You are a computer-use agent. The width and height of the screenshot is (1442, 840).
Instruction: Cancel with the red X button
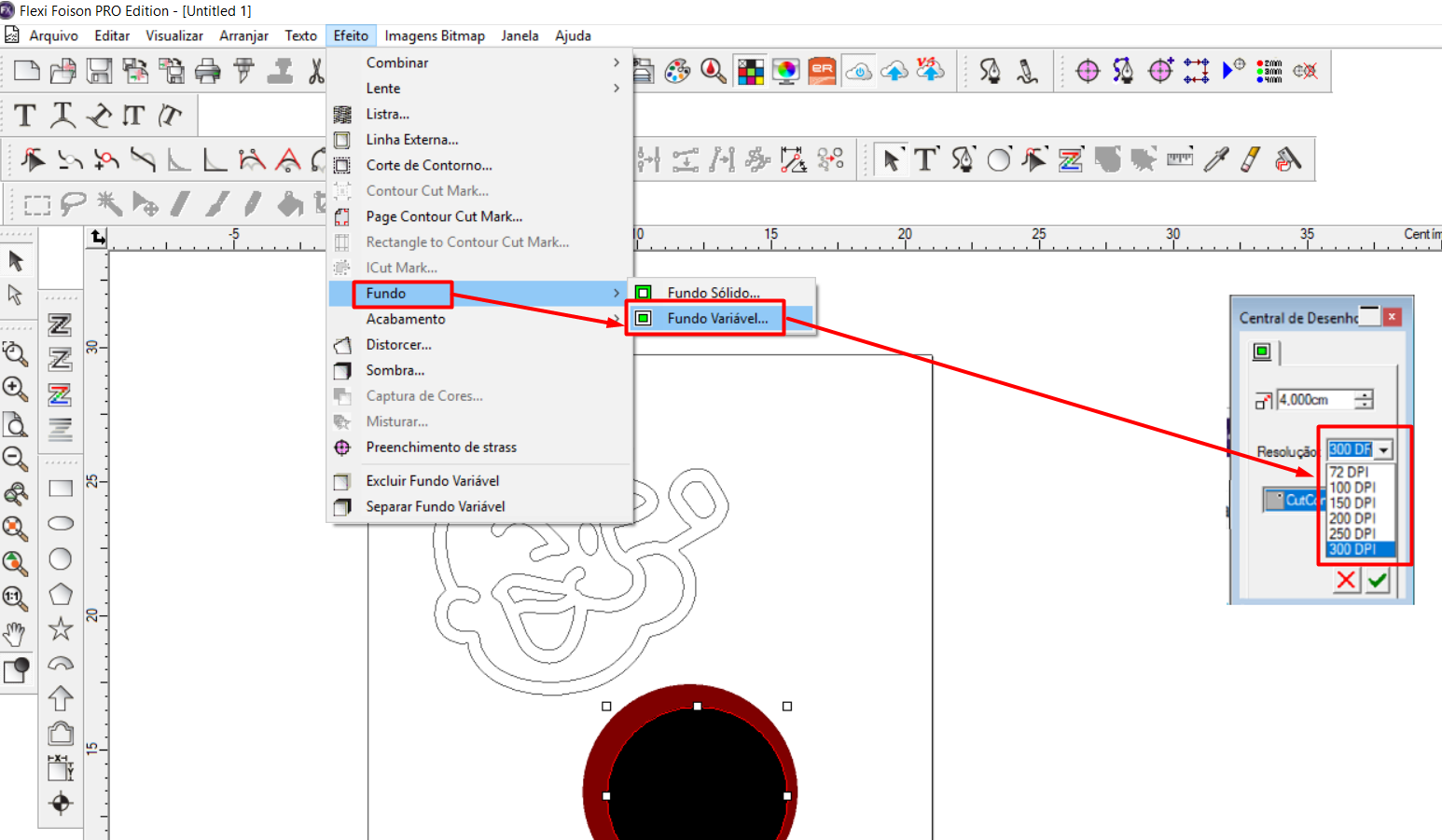[x=1346, y=581]
